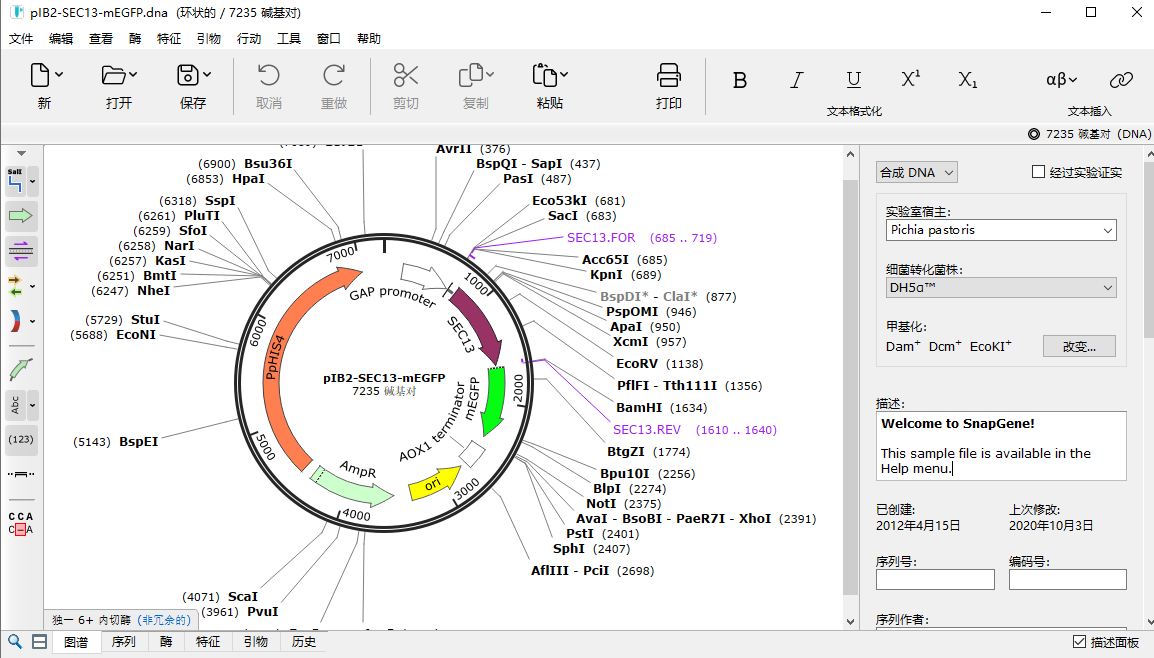Screen dimensions: 1154x658
Task: Click the 改变... methylation button
Action: pos(1079,347)
